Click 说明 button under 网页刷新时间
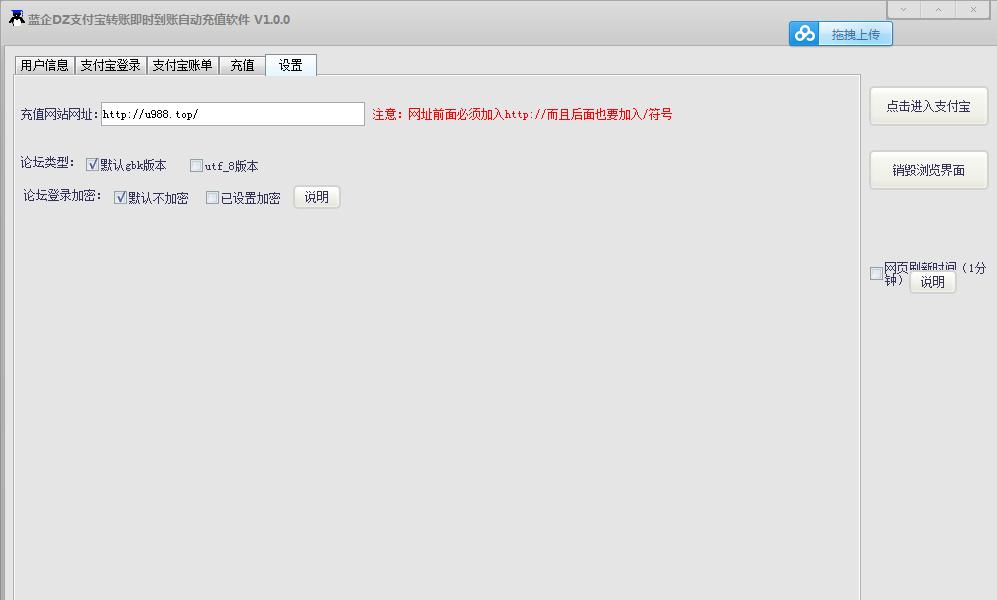The width and height of the screenshot is (997, 600). (x=933, y=282)
